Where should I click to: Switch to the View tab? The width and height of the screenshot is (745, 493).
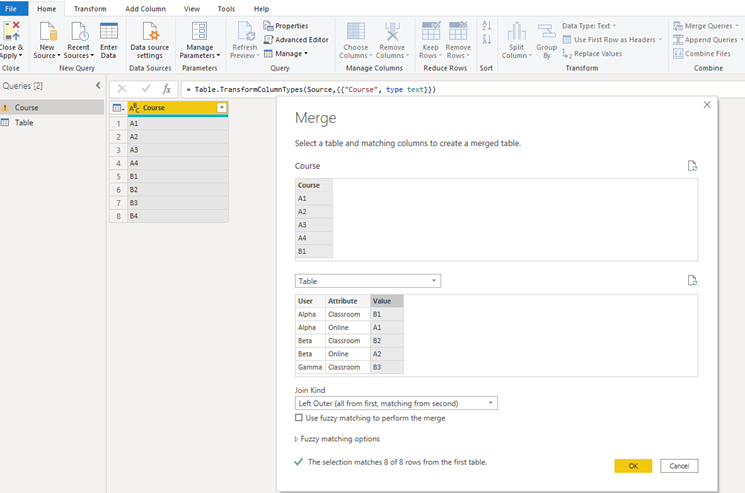[191, 9]
